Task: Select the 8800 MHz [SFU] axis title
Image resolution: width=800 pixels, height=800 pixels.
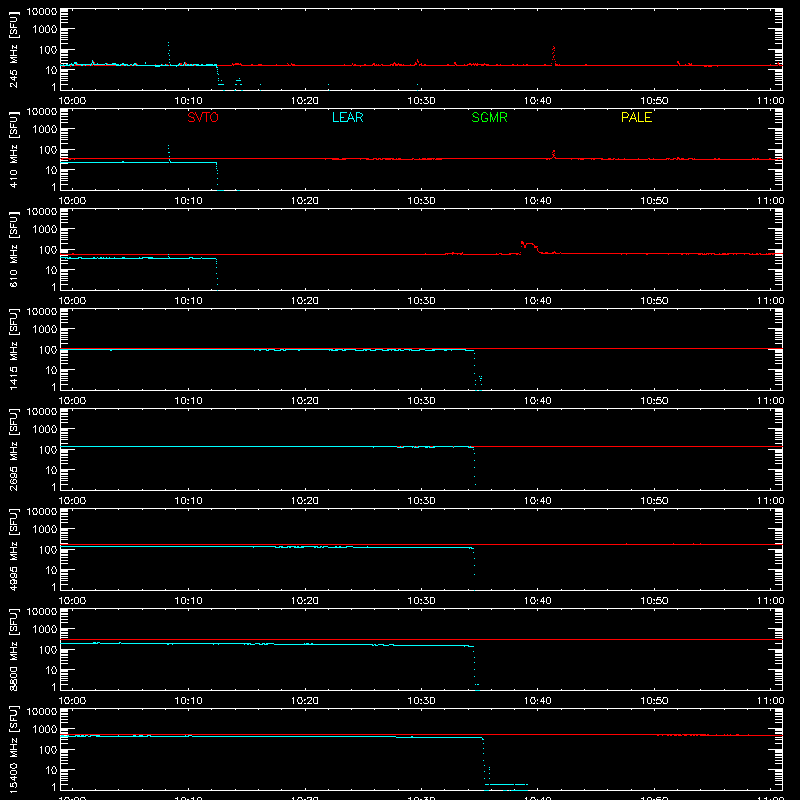Action: tap(14, 649)
